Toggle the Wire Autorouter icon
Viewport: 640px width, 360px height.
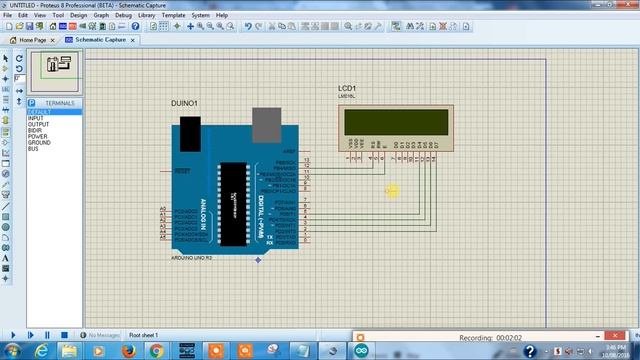coord(396,27)
